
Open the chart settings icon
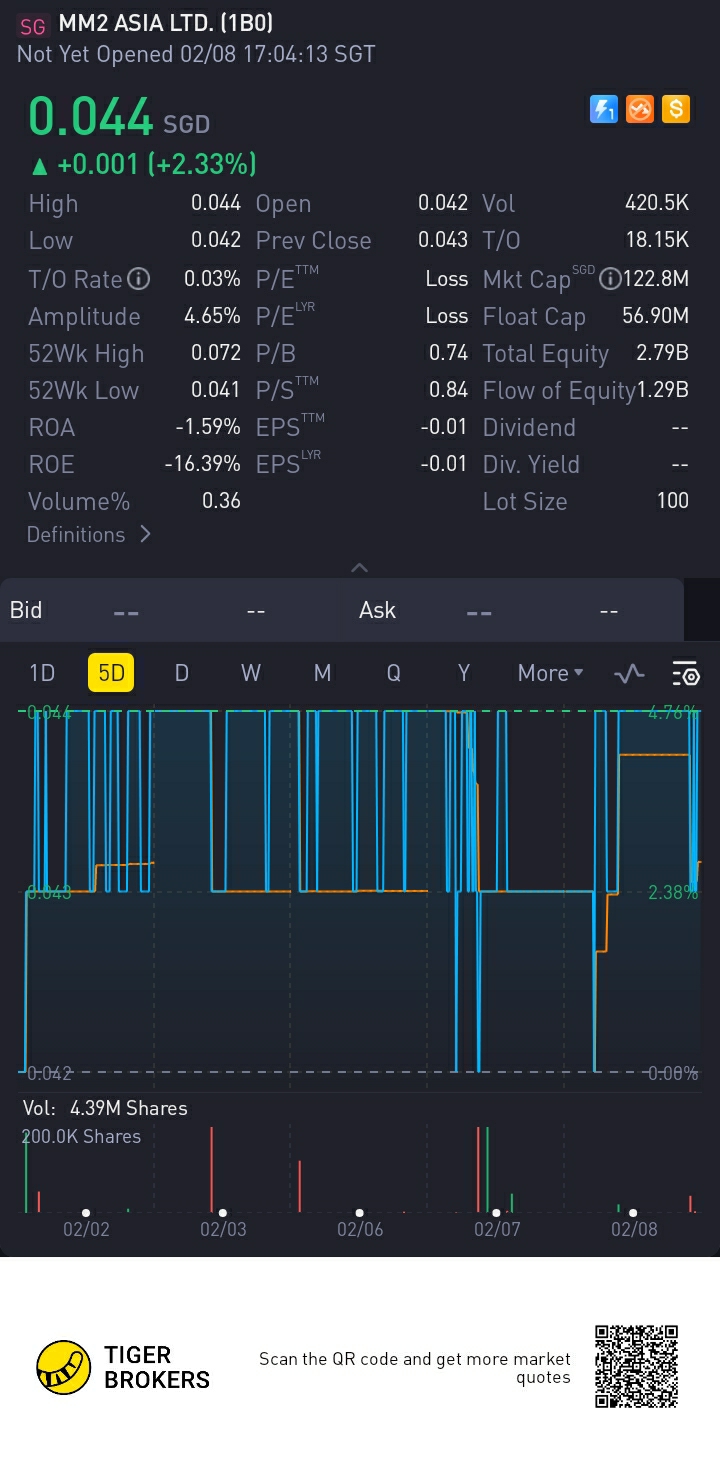coord(686,674)
